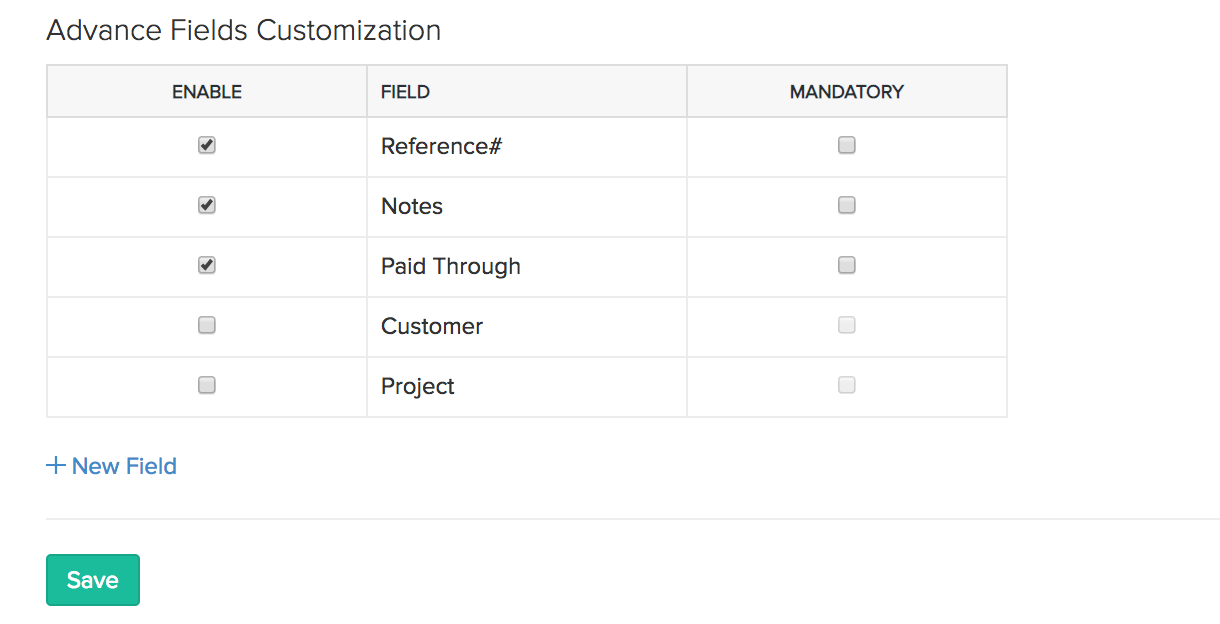1220x624 pixels.
Task: Make the Notes field mandatory
Action: [847, 206]
